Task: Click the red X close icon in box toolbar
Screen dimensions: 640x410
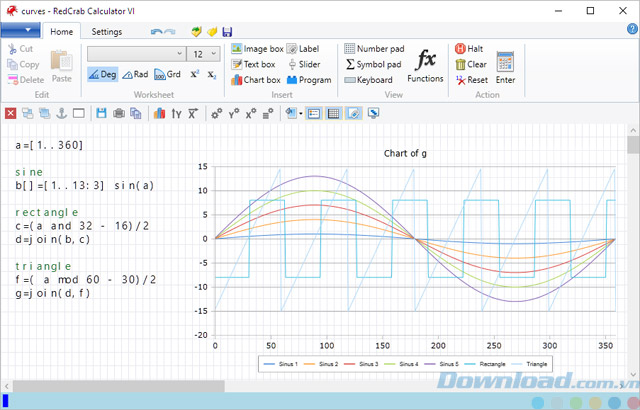Action: (11, 113)
